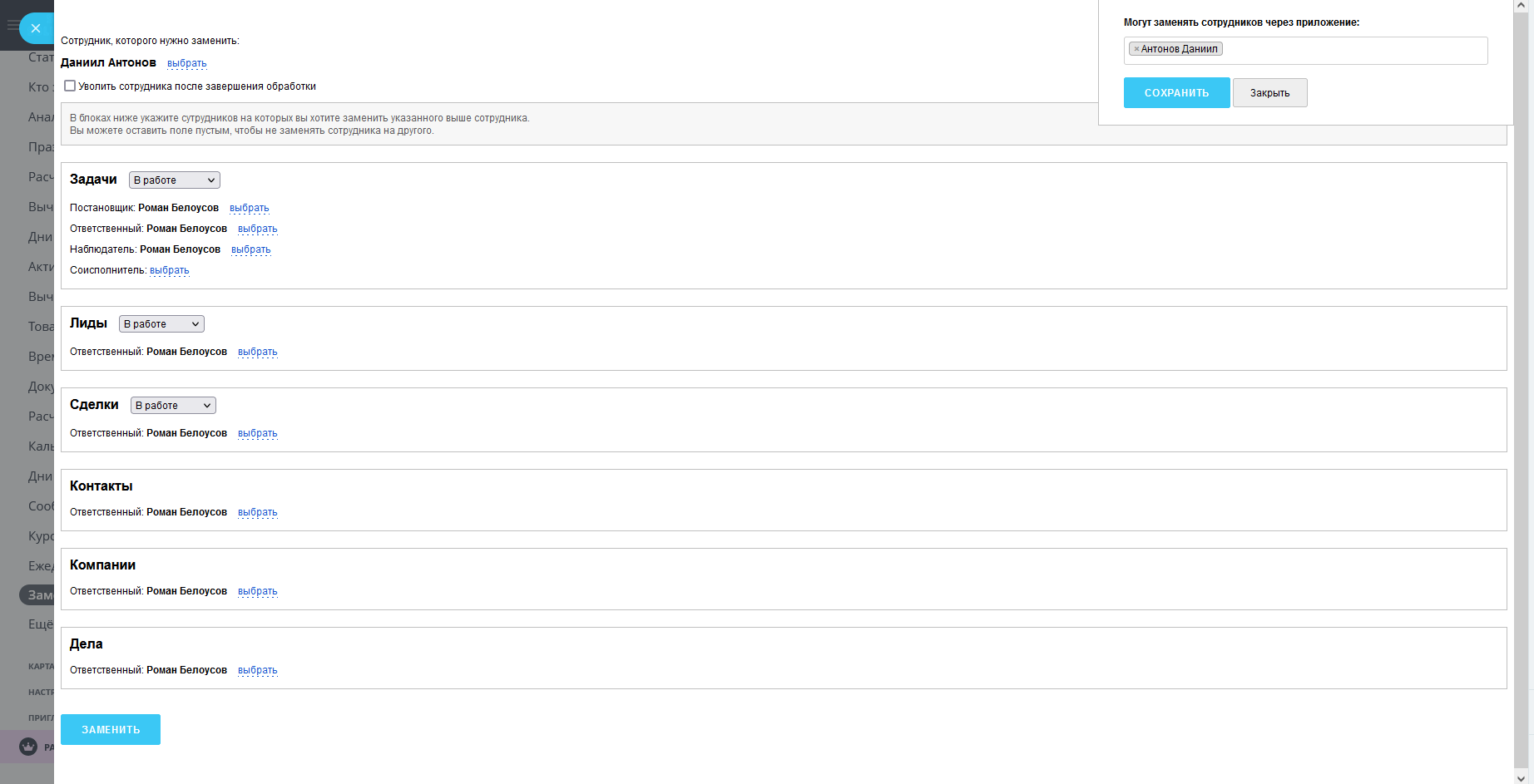
Task: Click 'выбрать' for Ответственный in Дела
Action: point(258,670)
